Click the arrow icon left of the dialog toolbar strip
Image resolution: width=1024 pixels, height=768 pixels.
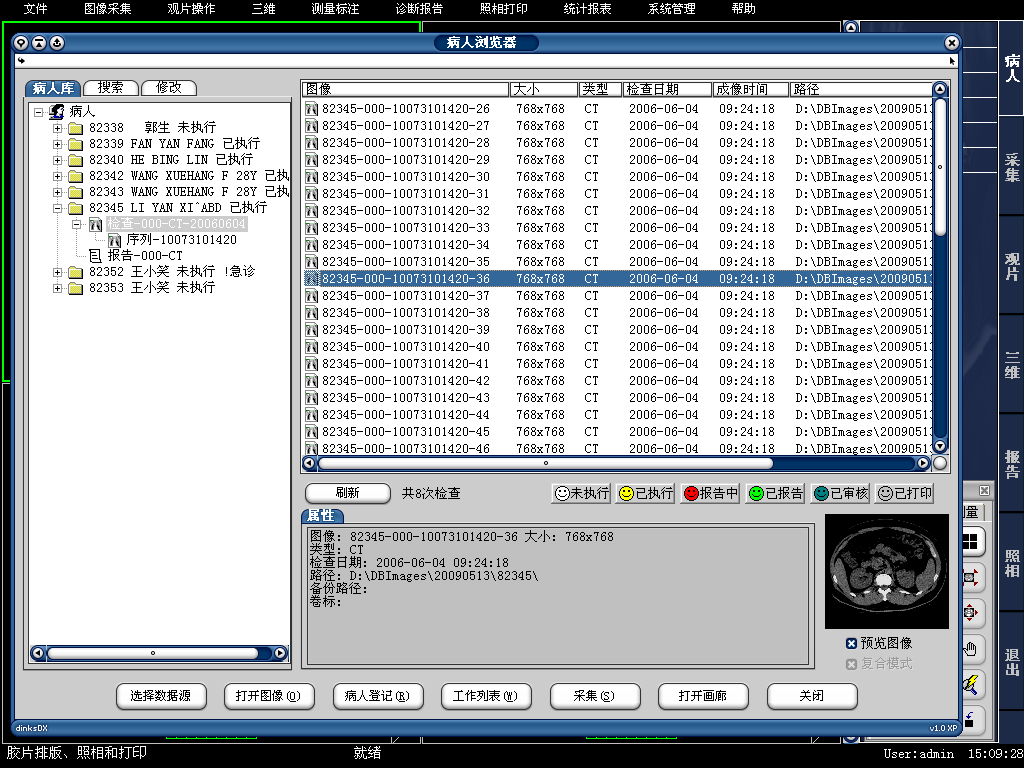tap(21, 61)
